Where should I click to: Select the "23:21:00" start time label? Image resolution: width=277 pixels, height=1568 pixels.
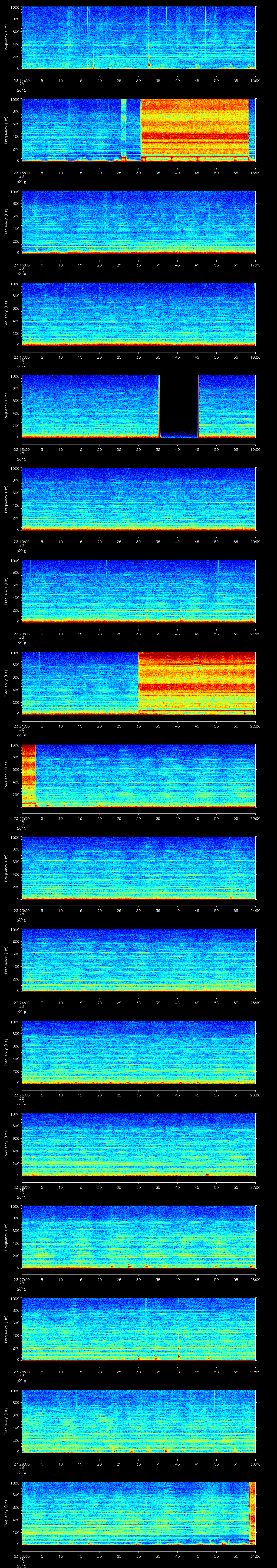point(21,726)
